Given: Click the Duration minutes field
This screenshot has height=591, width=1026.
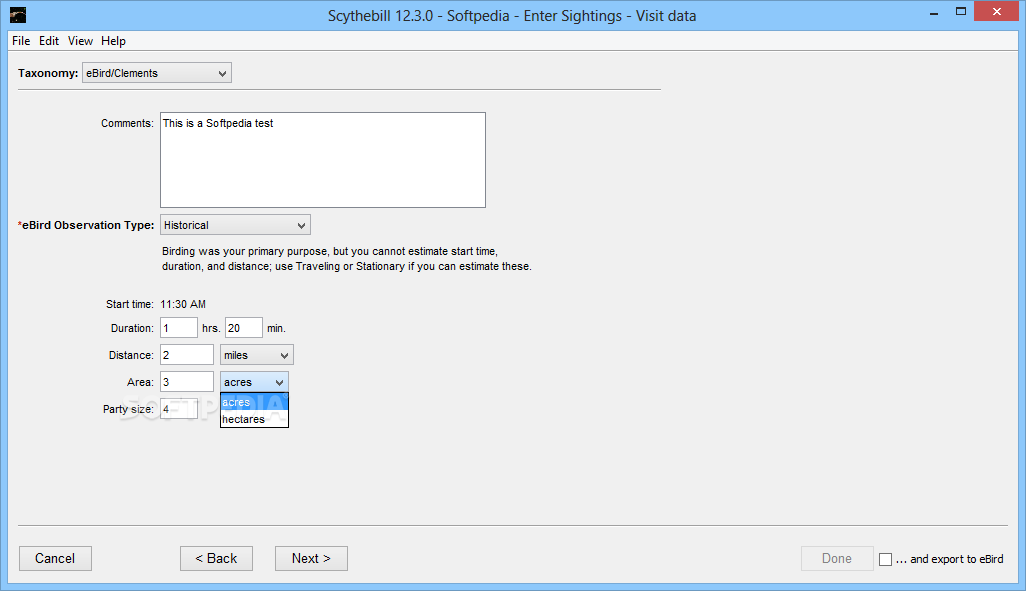Looking at the screenshot, I should [244, 328].
